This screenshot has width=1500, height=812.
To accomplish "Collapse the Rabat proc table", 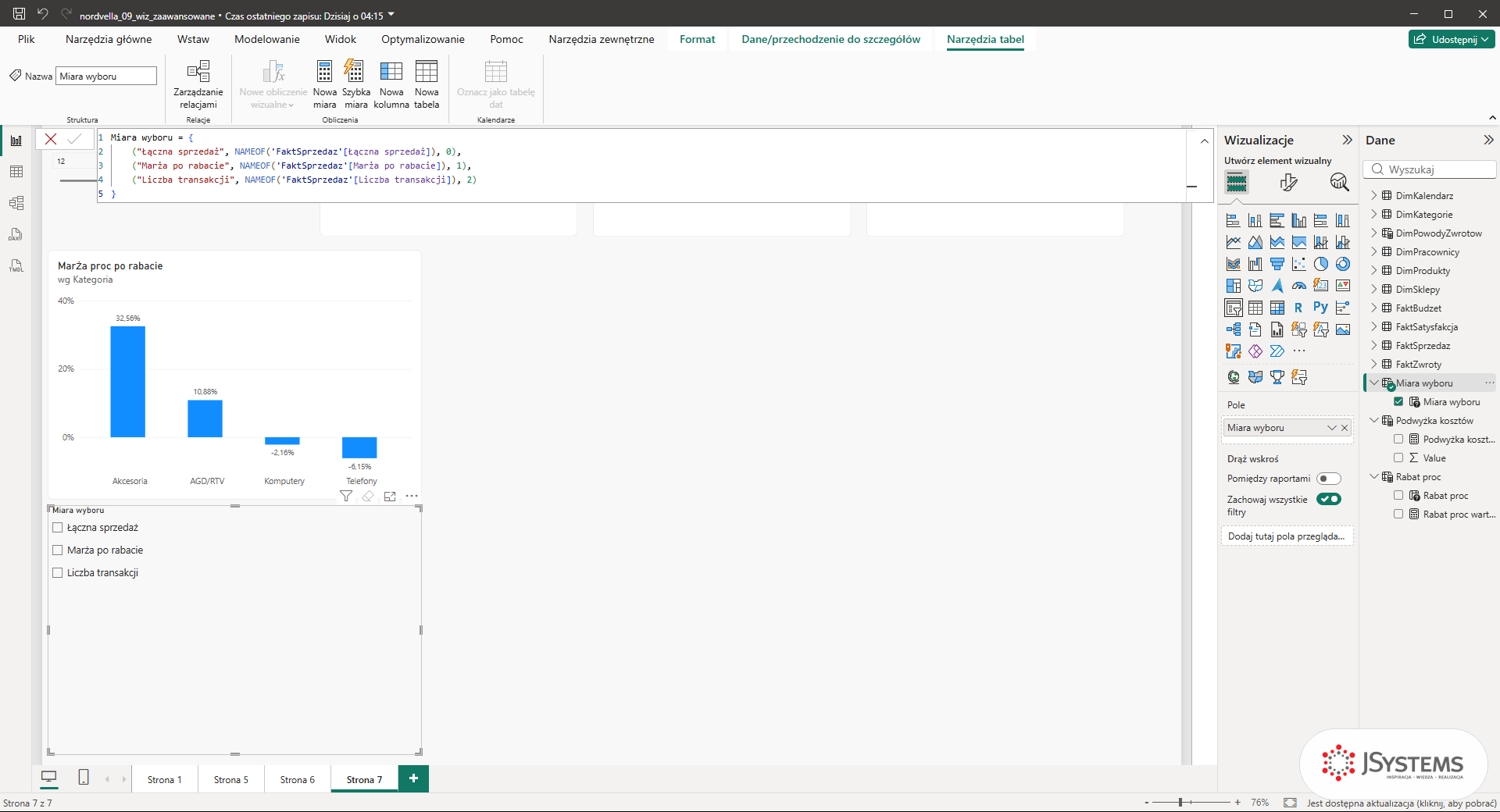I will pyautogui.click(x=1374, y=476).
